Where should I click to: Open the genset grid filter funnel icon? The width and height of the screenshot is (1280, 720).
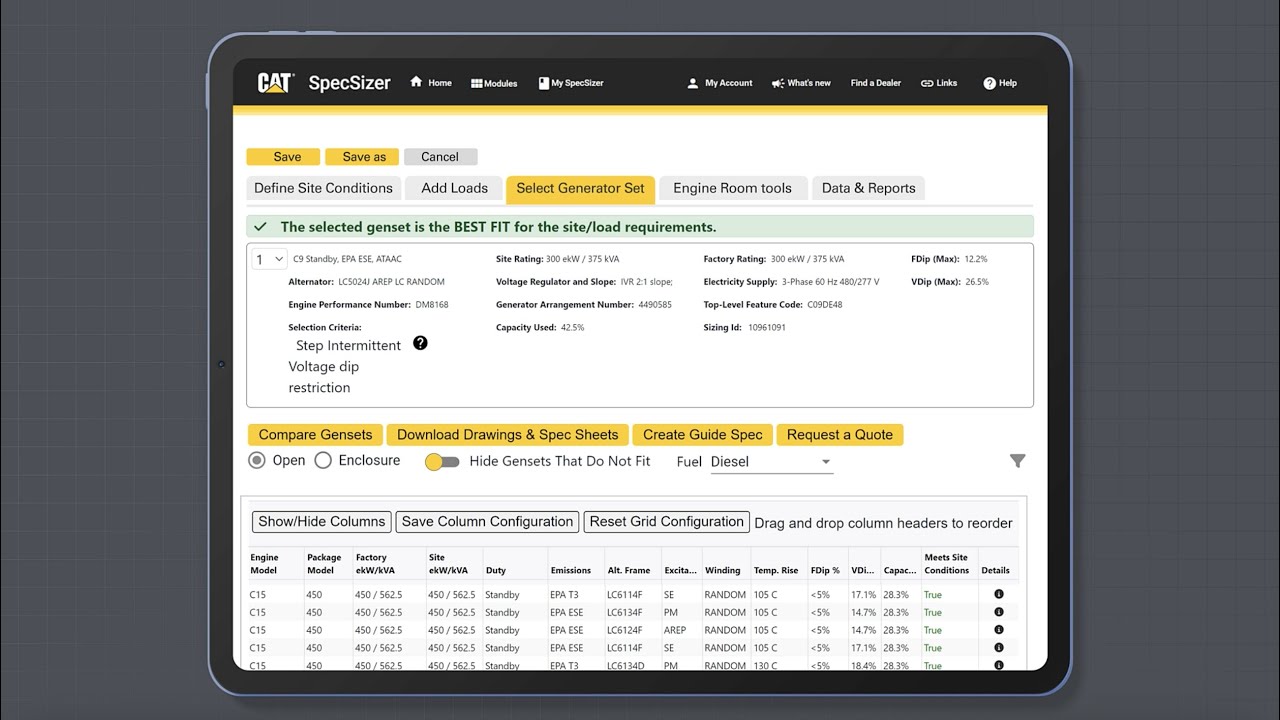pos(1017,461)
